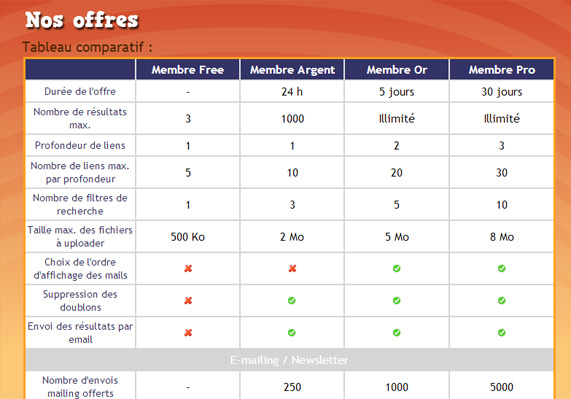This screenshot has width=571, height=399.
Task: Click the 30 jours cell under Membre Pro
Action: coord(501,91)
